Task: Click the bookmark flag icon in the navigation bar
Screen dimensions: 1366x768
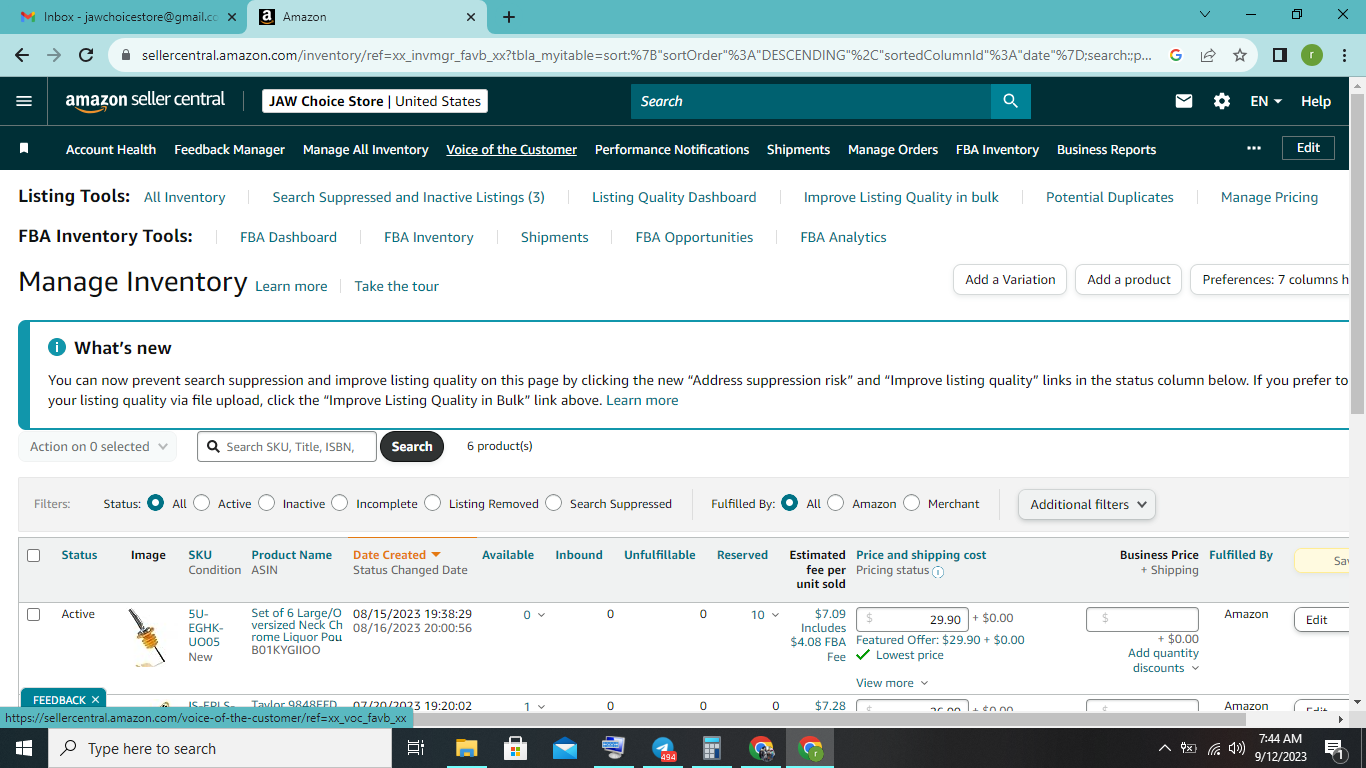Action: (x=24, y=149)
